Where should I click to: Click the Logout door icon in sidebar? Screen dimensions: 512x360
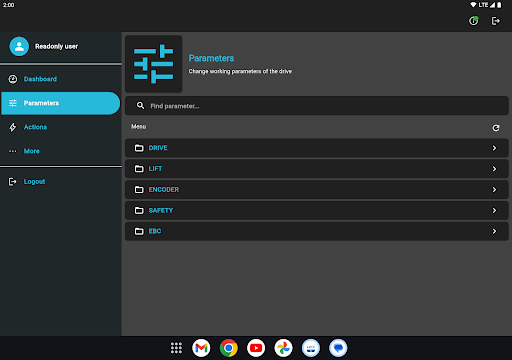(13, 182)
